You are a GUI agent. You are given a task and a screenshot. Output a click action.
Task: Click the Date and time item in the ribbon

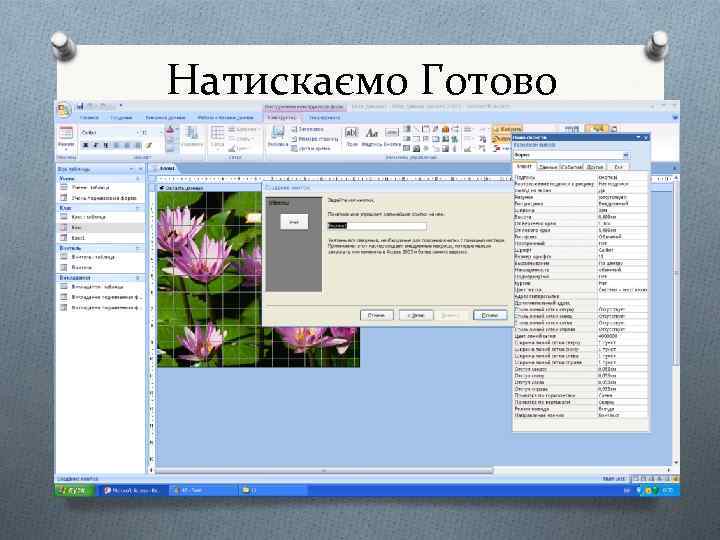(311, 148)
